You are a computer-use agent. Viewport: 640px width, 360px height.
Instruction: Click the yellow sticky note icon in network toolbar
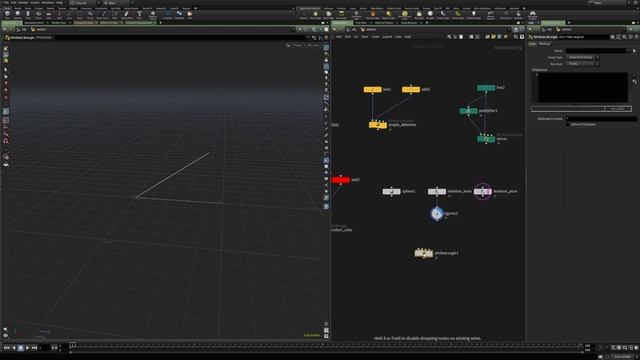click(493, 37)
